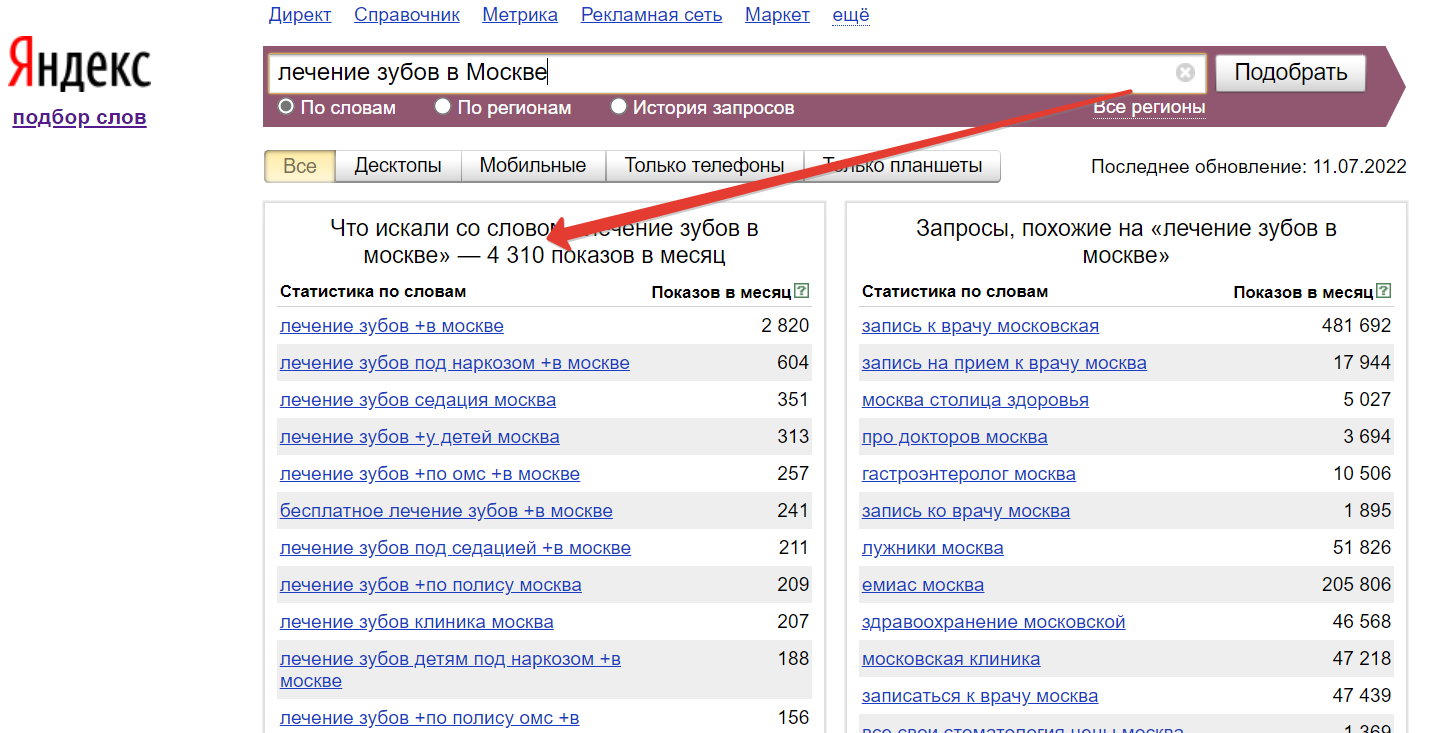The width and height of the screenshot is (1449, 733).
Task: Click the 604 impressions value
Action: click(793, 363)
